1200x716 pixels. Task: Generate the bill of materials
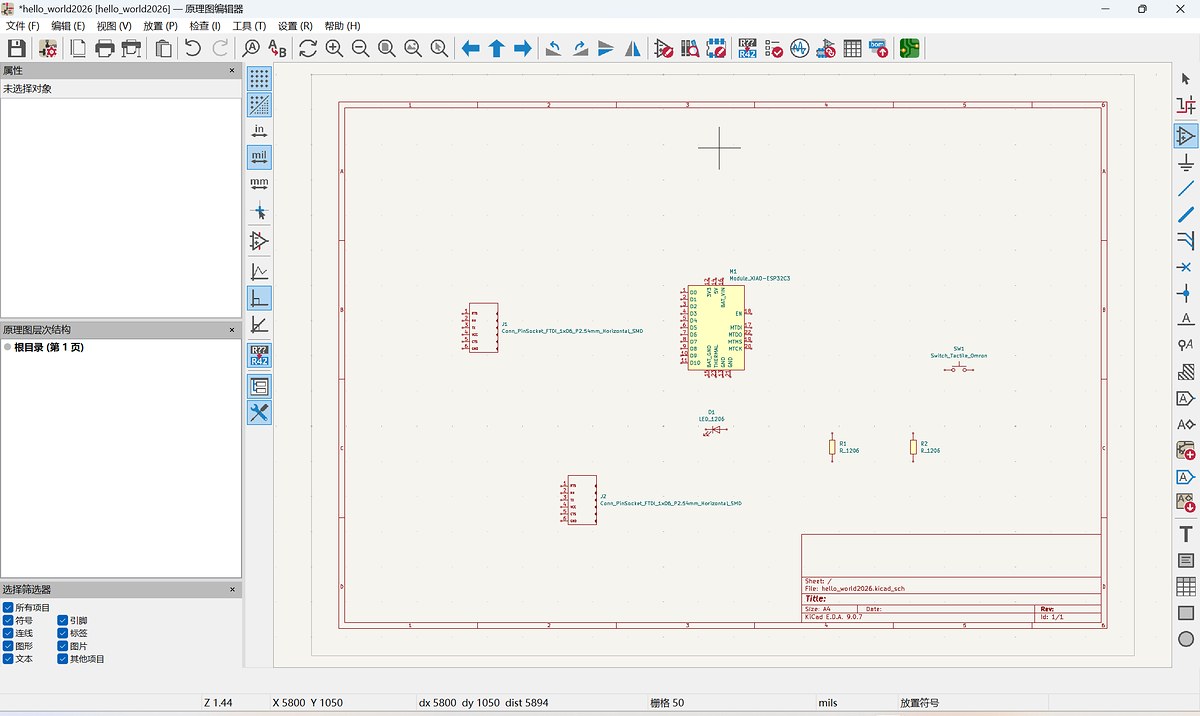pos(879,47)
